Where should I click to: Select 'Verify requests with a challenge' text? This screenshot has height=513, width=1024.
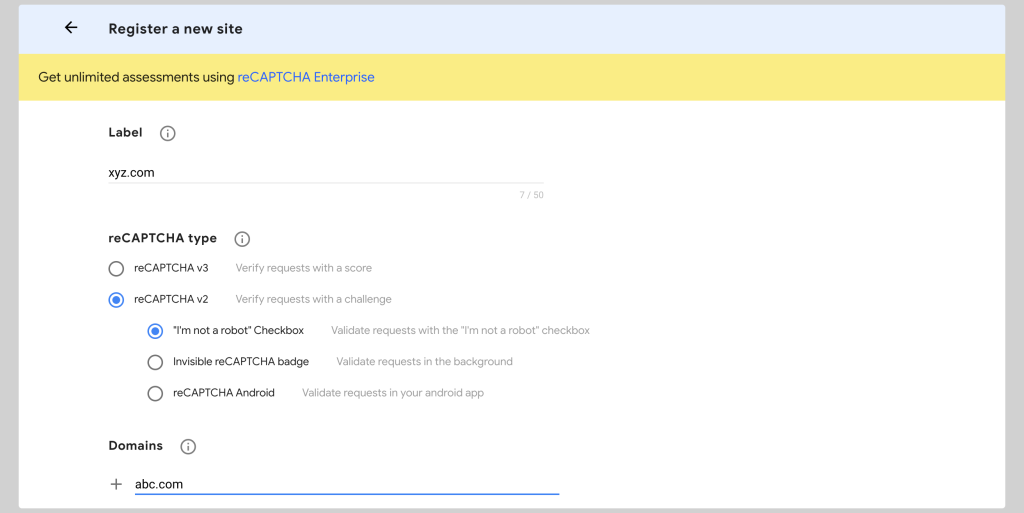(x=313, y=299)
